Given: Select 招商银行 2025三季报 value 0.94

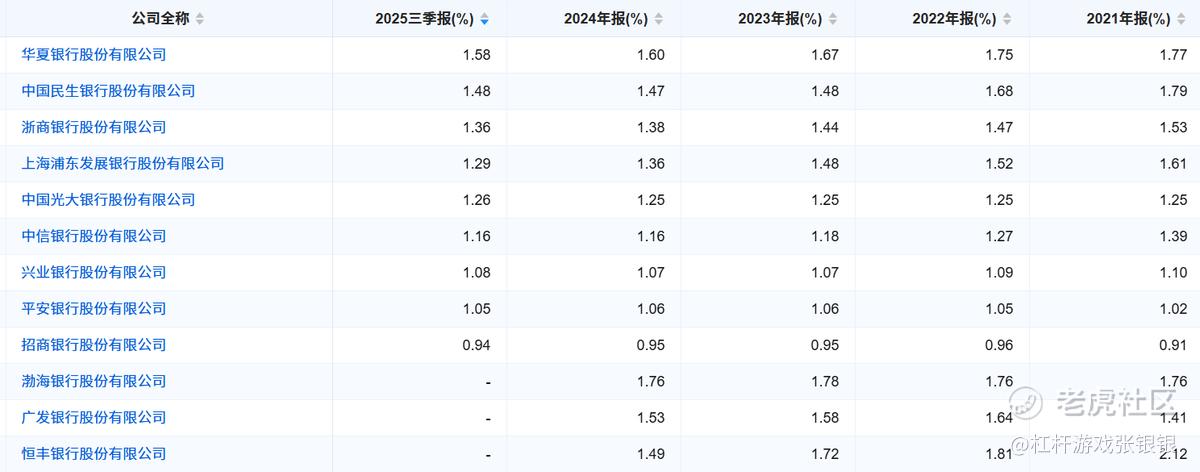Looking at the screenshot, I should click(x=477, y=345).
